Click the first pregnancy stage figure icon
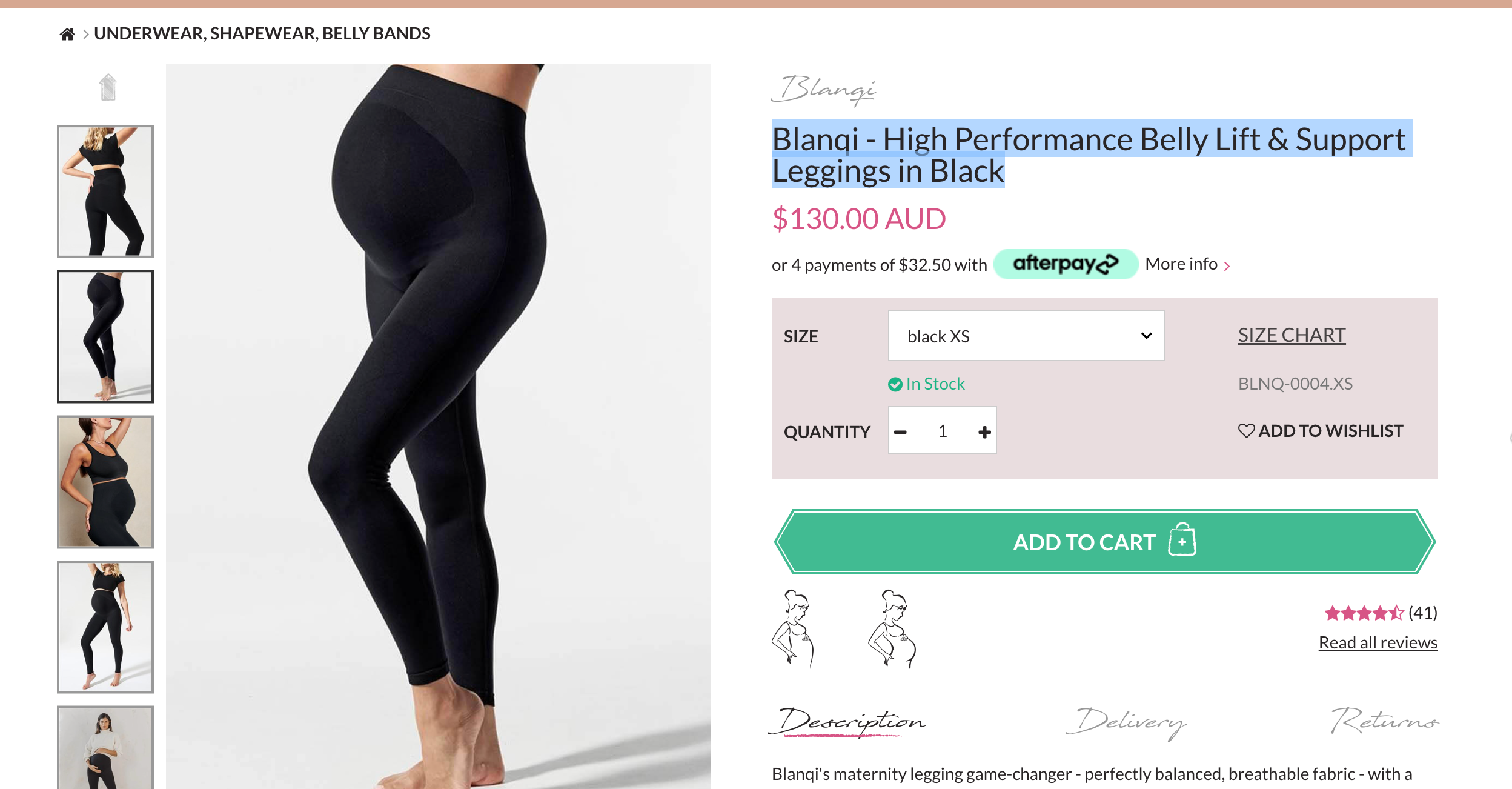Image resolution: width=1512 pixels, height=789 pixels. tap(793, 628)
